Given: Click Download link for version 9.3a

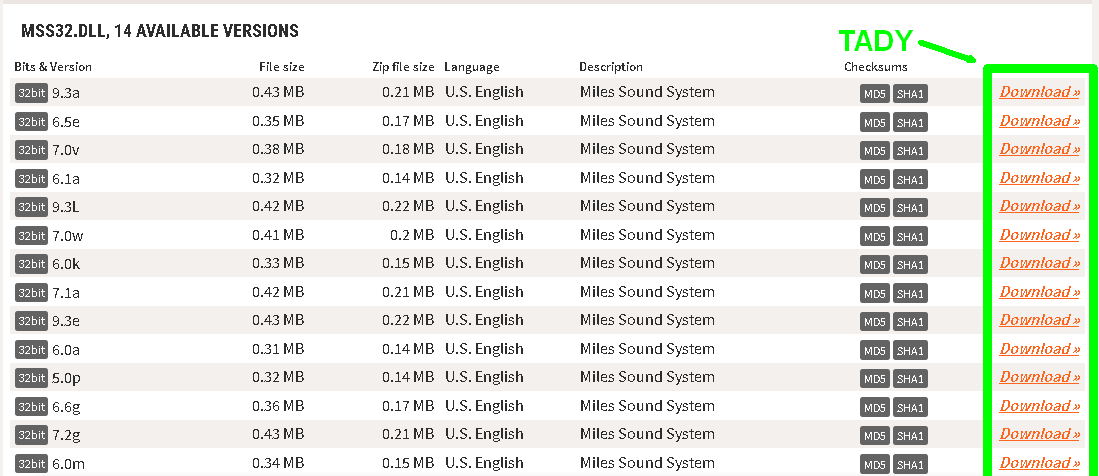Looking at the screenshot, I should point(1039,92).
